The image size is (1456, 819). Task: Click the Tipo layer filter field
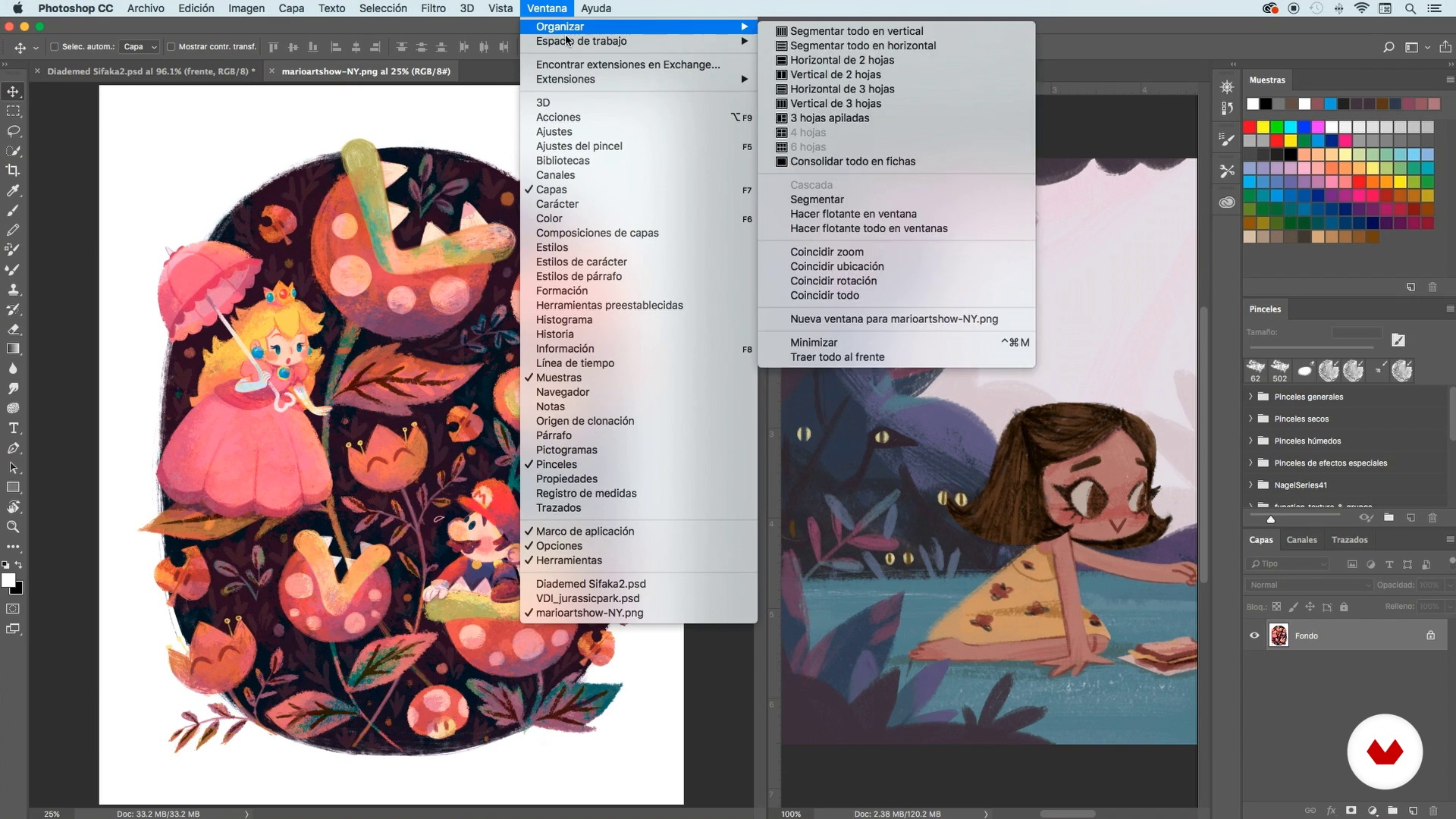(1288, 563)
